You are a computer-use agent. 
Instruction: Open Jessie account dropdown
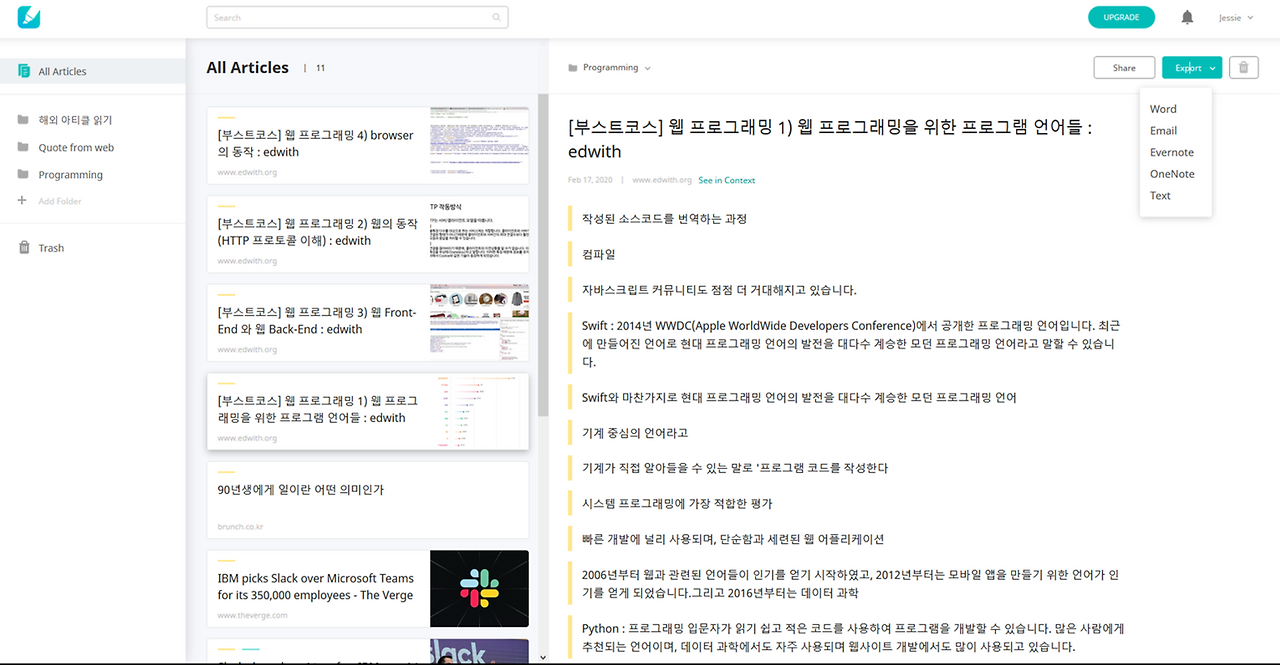point(1236,17)
